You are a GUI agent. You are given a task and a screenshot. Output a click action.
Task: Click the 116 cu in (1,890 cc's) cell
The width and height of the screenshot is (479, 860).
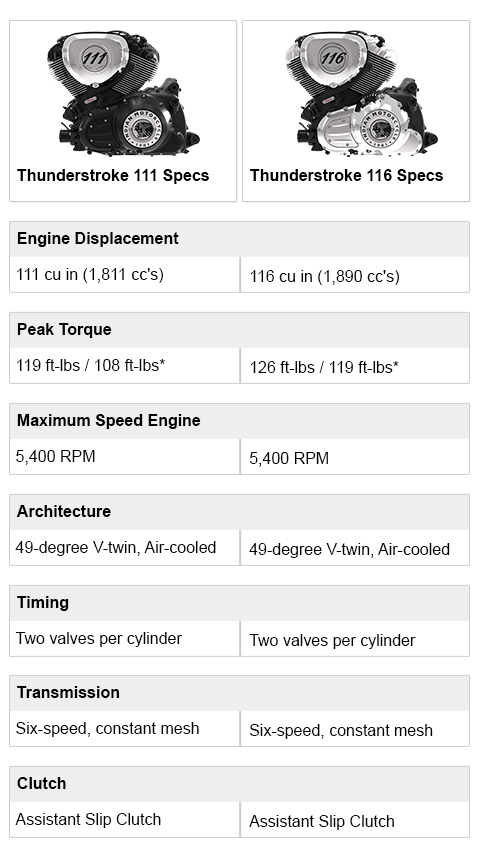[355, 274]
